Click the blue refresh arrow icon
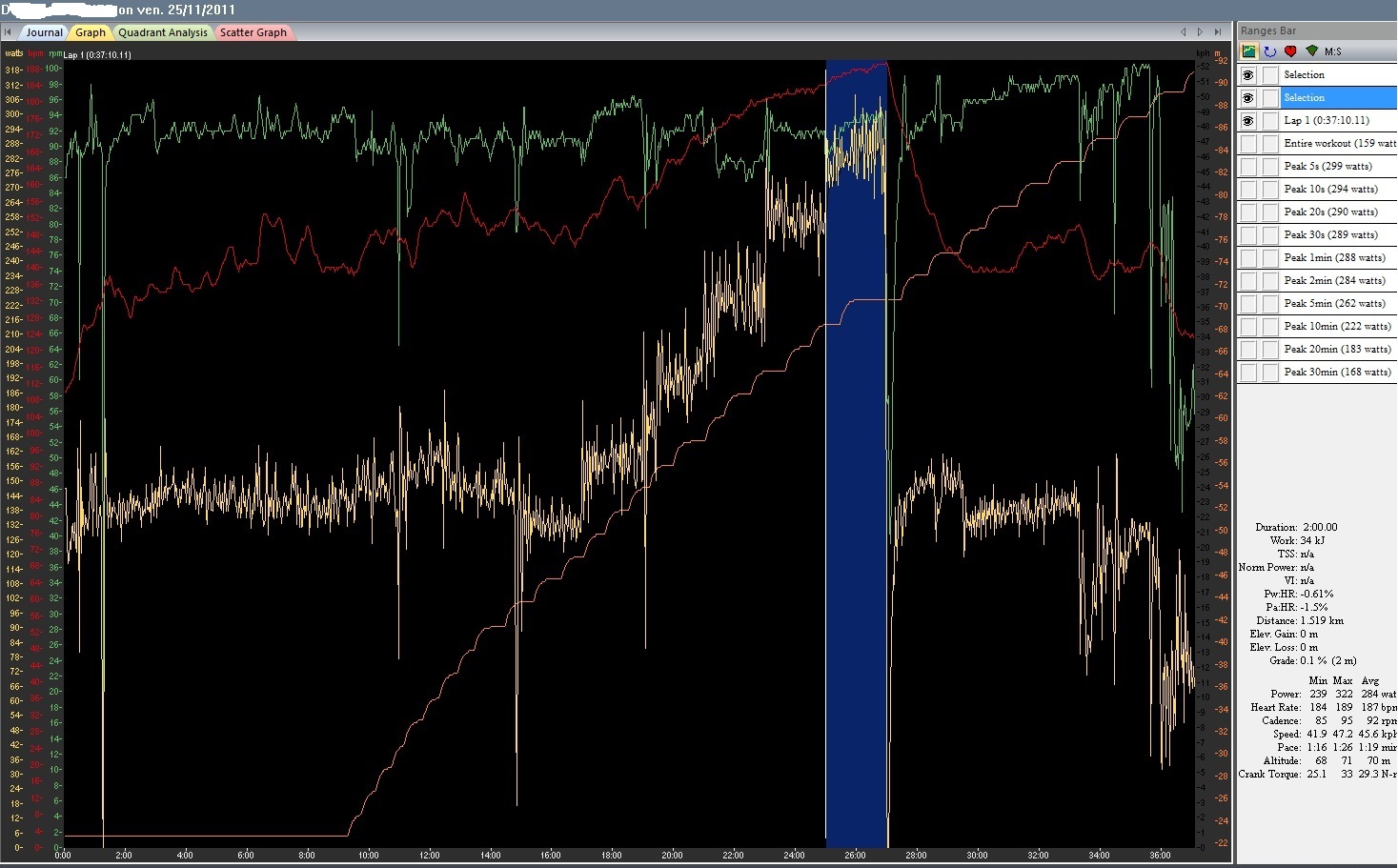Viewport: 1398px width, 868px height. coord(1269,51)
